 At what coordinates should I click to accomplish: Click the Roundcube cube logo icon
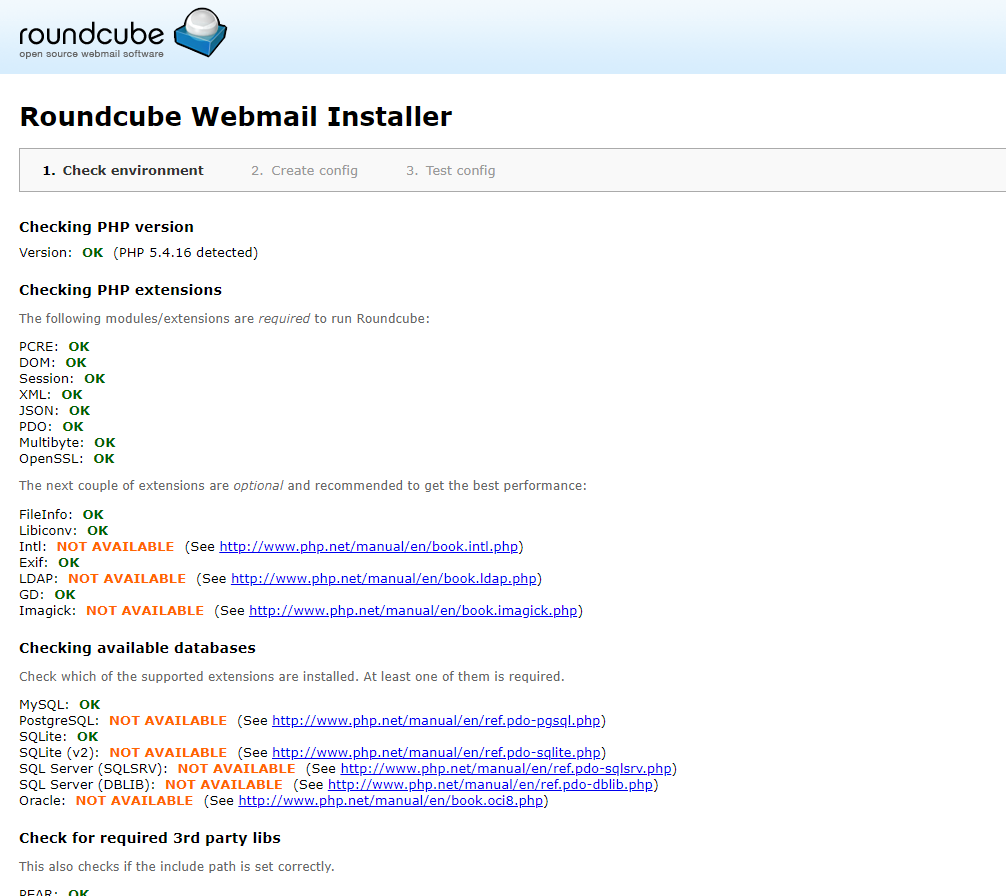pos(200,33)
